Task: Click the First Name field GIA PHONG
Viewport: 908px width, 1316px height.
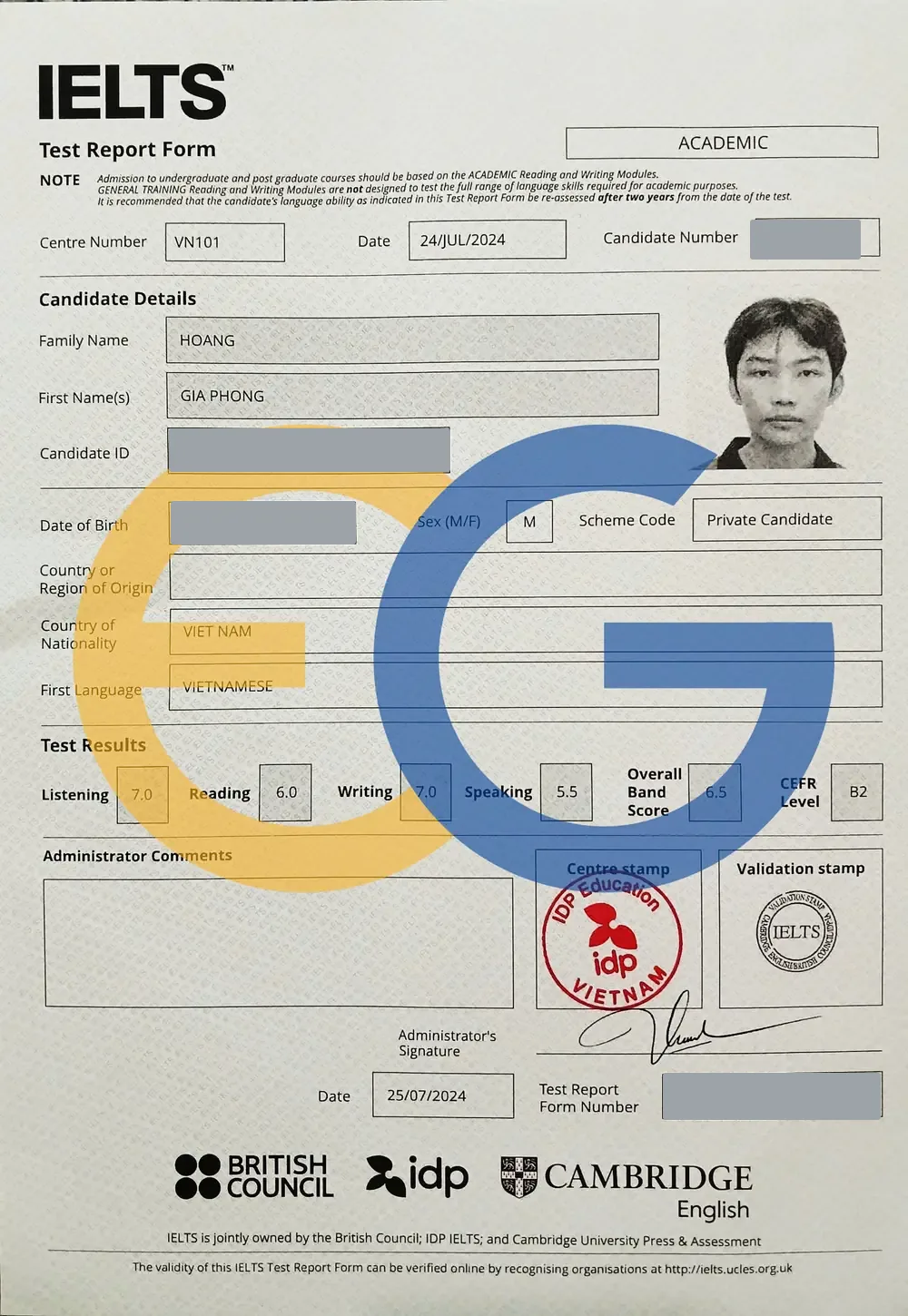Action: (x=412, y=394)
